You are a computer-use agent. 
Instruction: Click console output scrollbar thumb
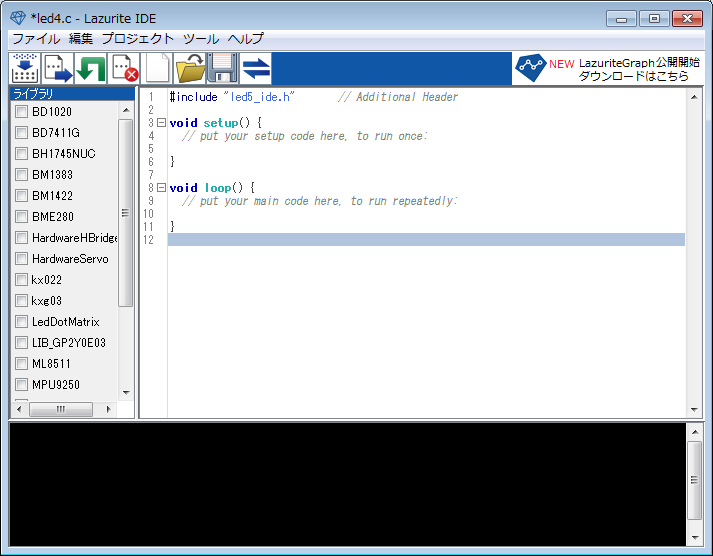coord(694,480)
